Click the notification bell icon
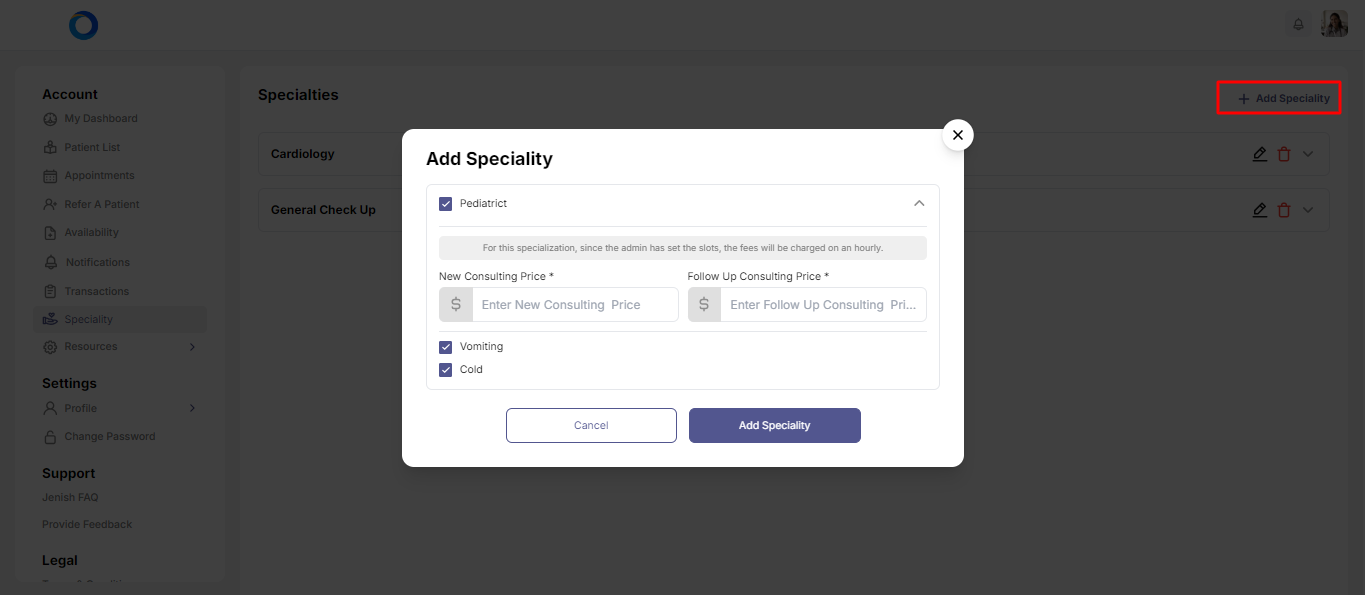This screenshot has width=1365, height=595. 1298,25
